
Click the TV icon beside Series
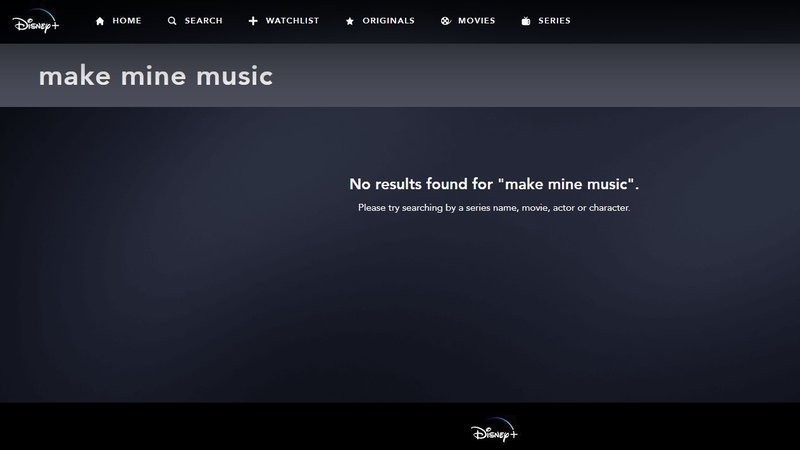pyautogui.click(x=526, y=21)
